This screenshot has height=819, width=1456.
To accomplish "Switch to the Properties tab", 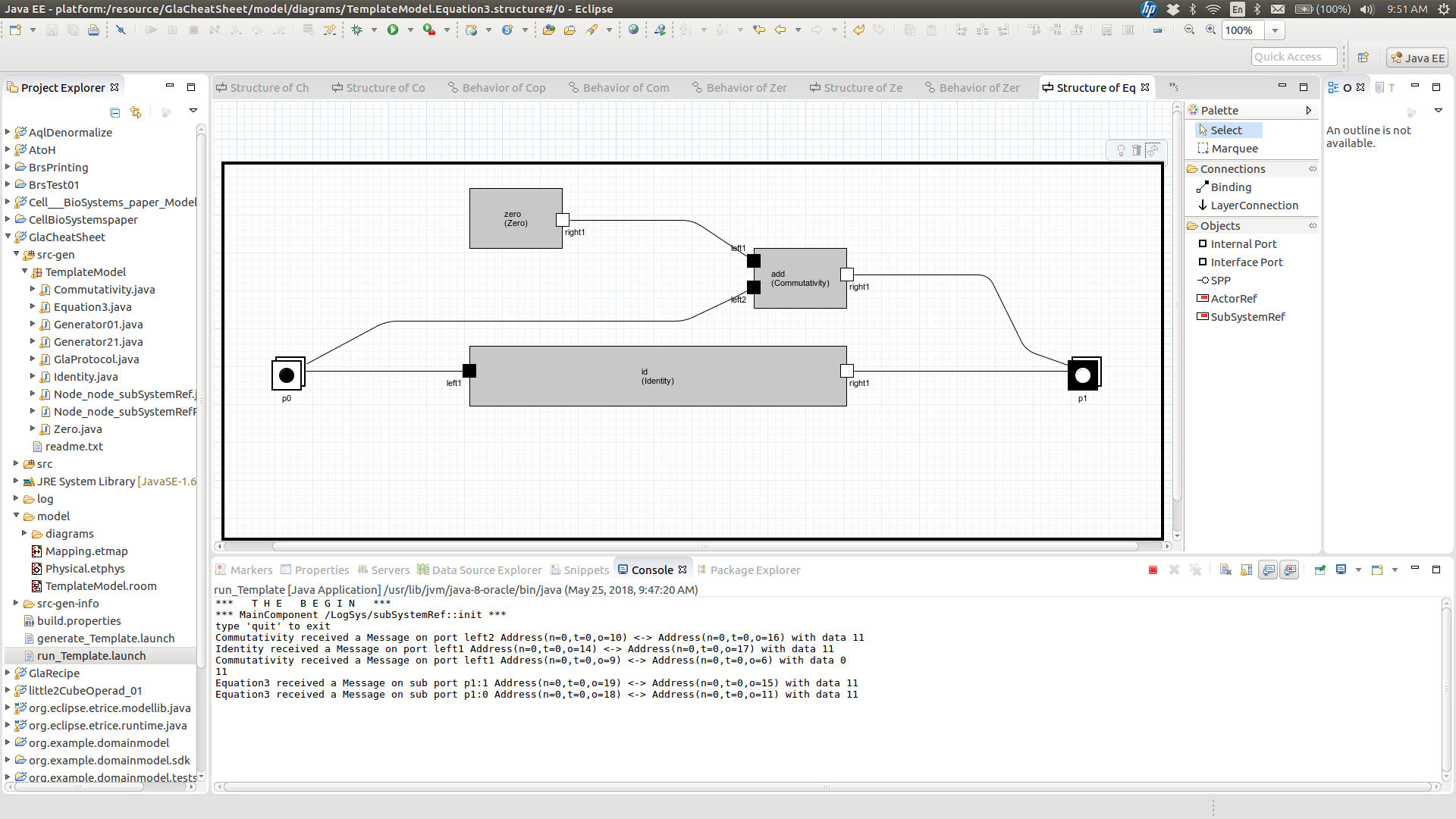I will click(x=322, y=570).
